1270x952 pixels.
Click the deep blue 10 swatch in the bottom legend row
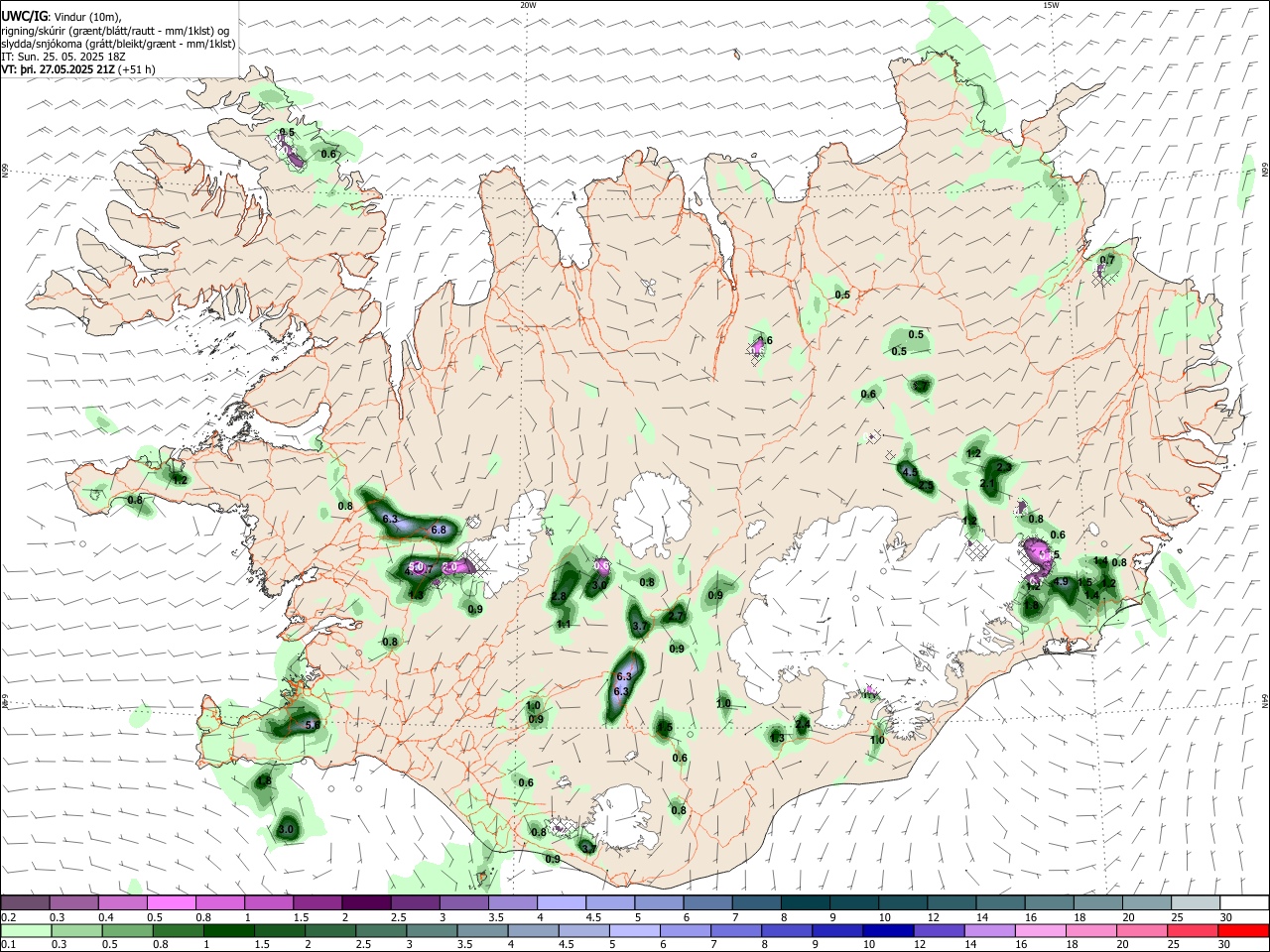coord(888,929)
